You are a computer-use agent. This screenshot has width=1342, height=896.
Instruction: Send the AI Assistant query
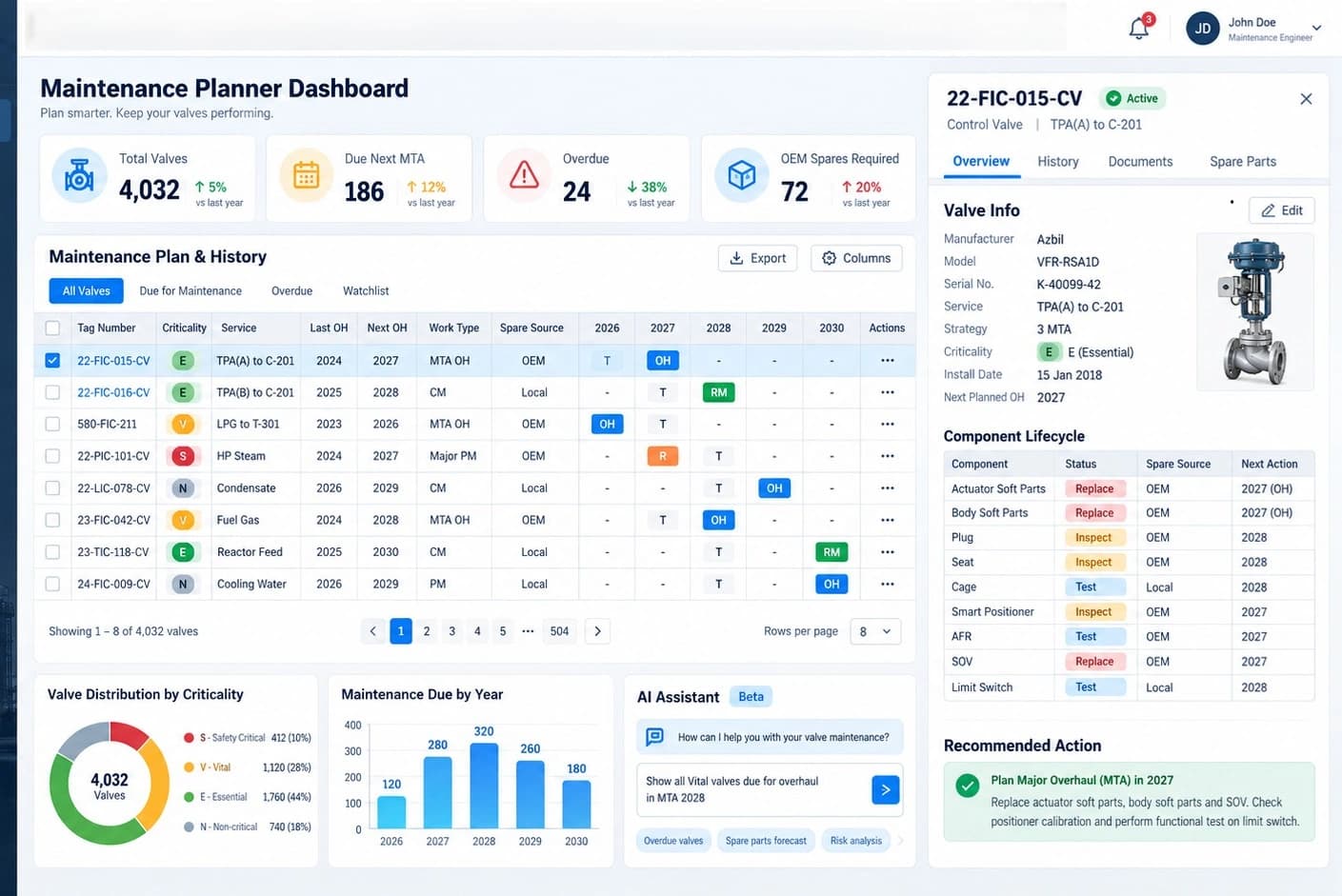tap(885, 789)
